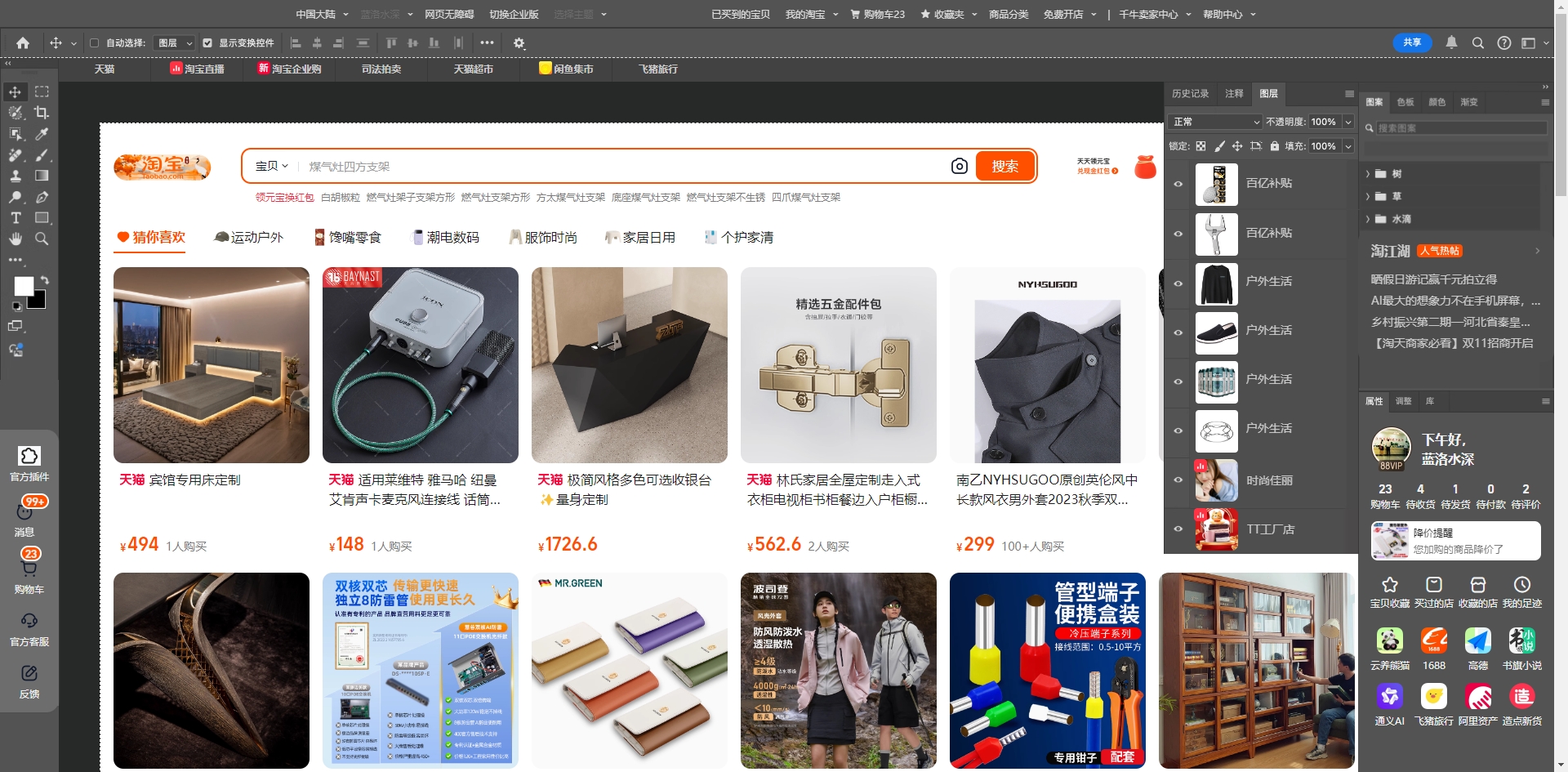Open the 填充 fill dropdown arrow

1348,146
